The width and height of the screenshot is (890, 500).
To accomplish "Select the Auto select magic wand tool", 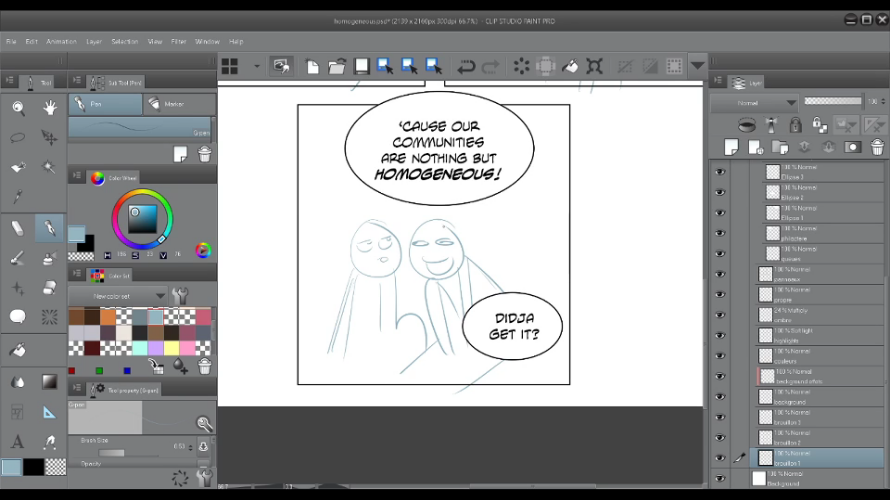I will click(49, 167).
